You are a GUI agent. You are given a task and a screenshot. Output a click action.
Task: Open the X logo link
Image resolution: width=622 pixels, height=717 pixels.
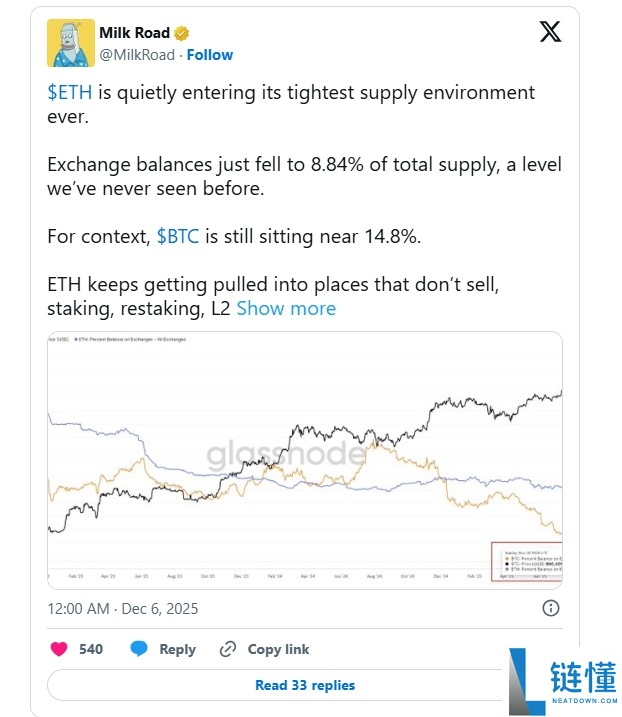coord(550,32)
